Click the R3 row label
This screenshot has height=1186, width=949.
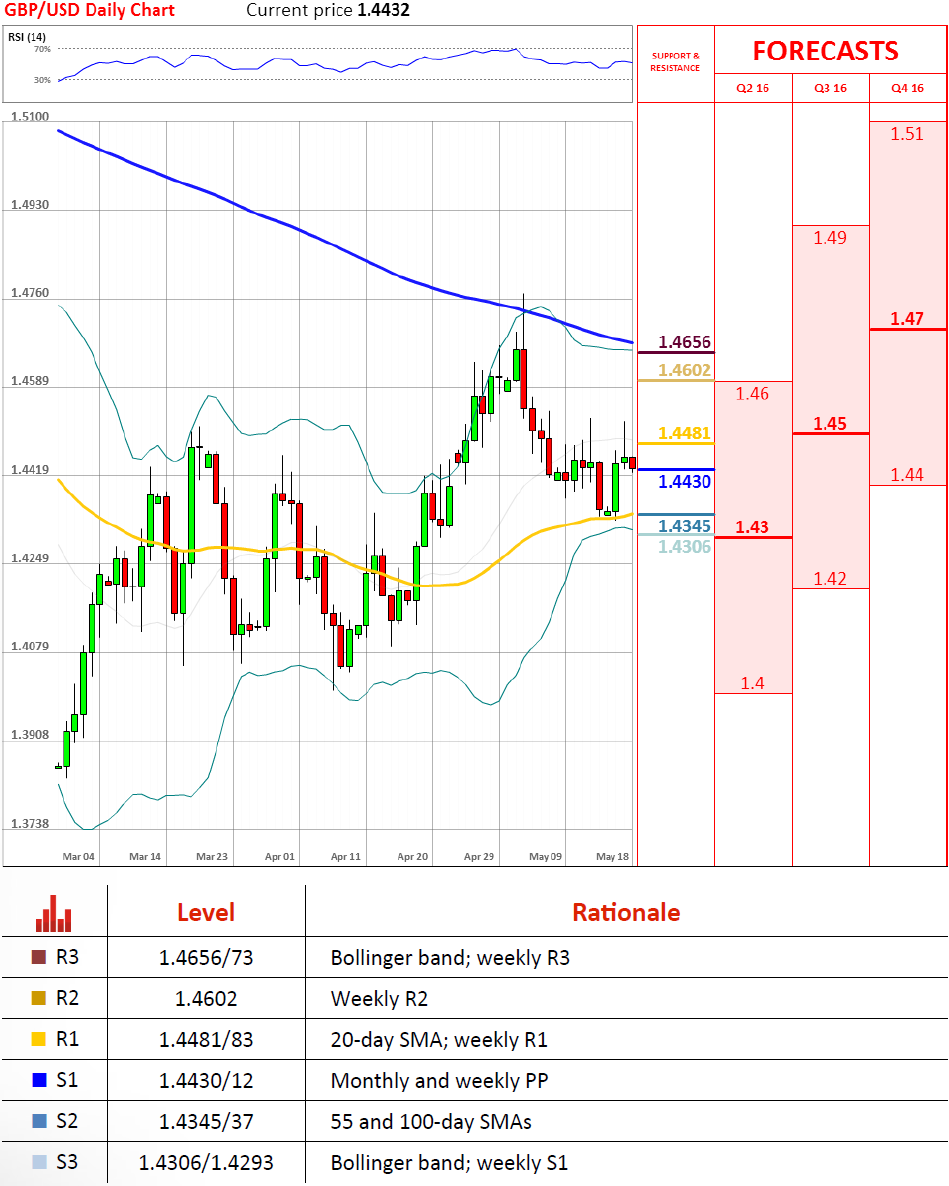tap(67, 957)
